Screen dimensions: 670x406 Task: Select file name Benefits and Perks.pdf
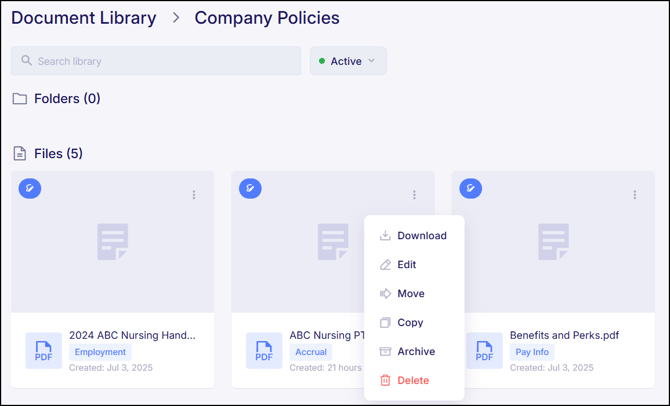[x=564, y=335]
